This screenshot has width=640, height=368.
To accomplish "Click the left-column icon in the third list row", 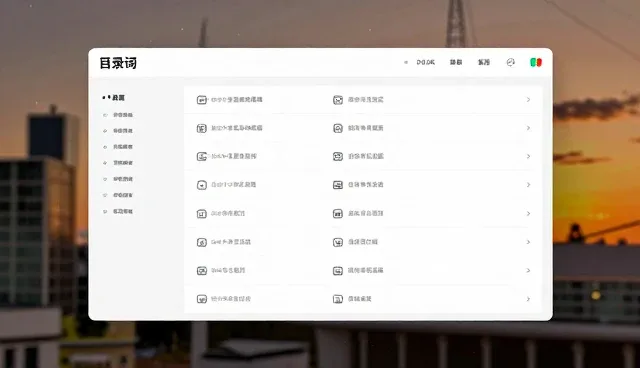I will click(x=202, y=157).
